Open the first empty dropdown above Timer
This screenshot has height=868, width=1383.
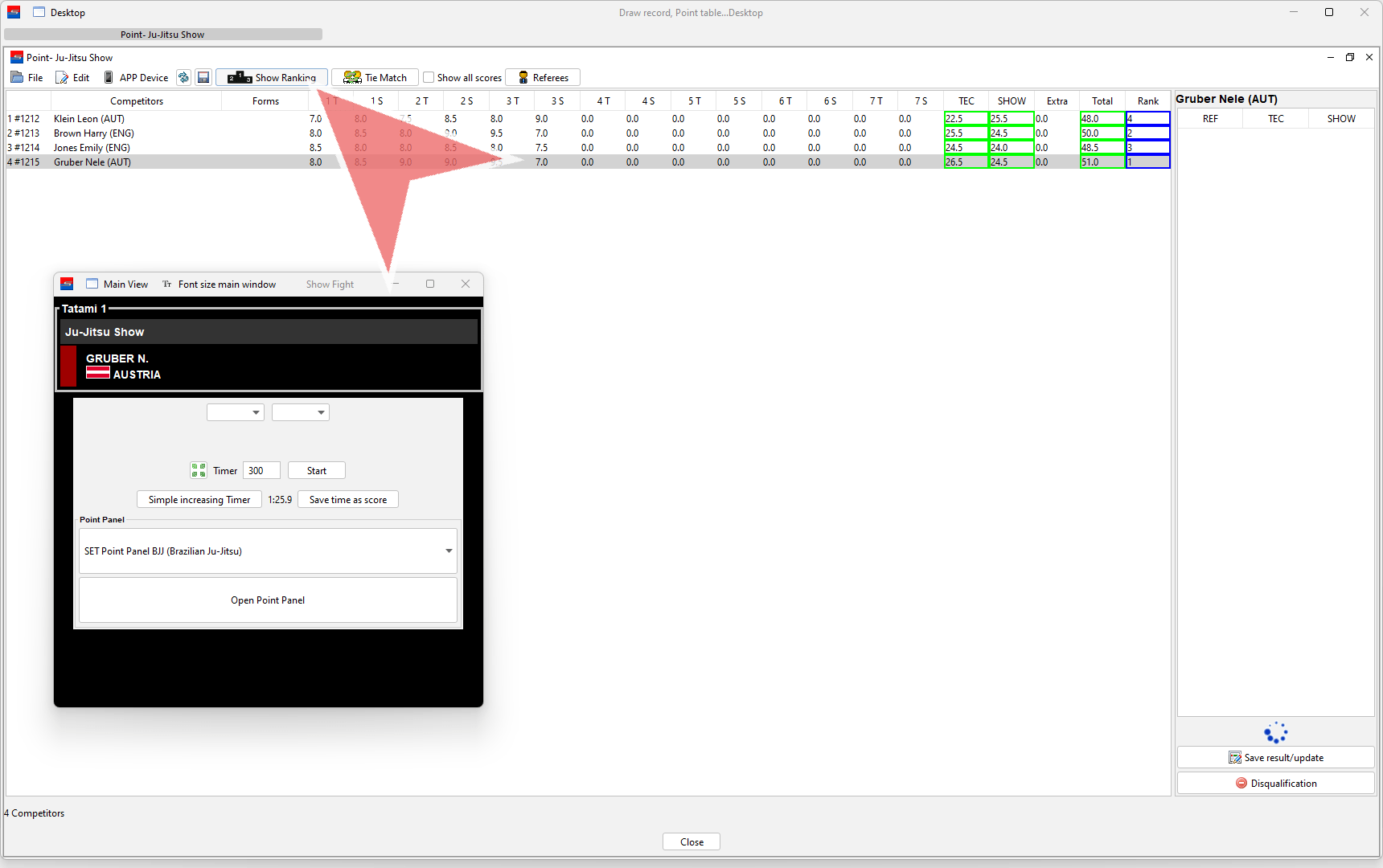pyautogui.click(x=235, y=413)
